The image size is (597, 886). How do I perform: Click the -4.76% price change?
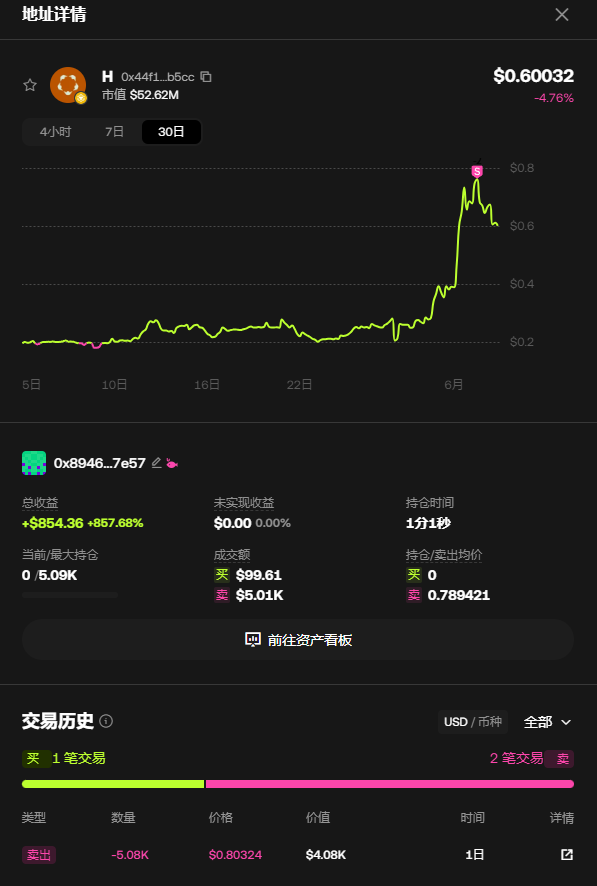pos(554,98)
